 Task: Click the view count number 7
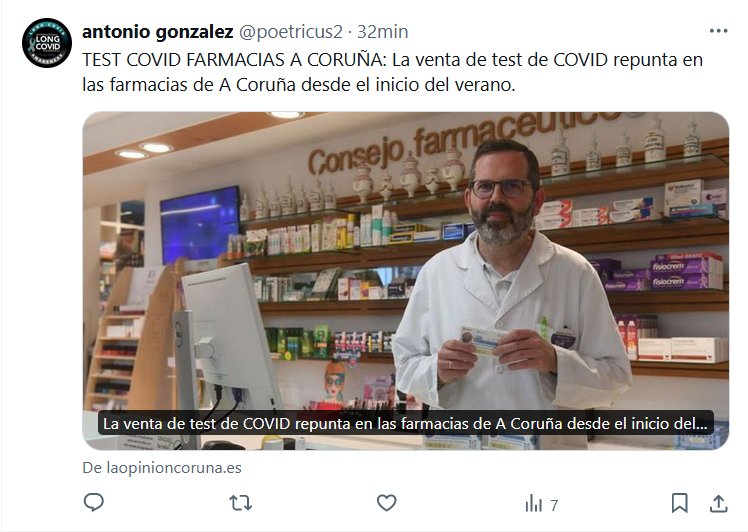[554, 505]
